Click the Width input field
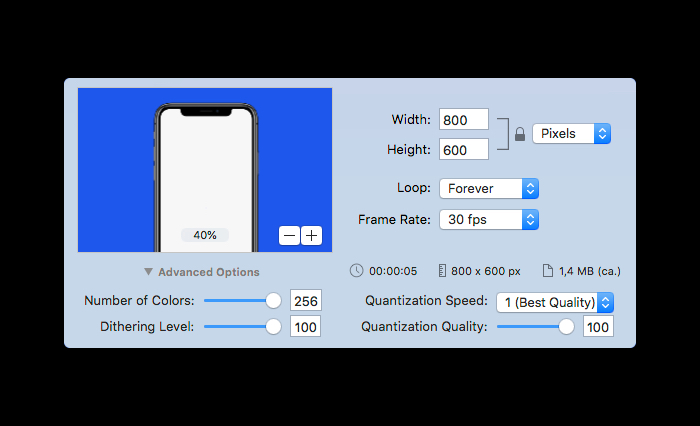700x426 pixels. (x=464, y=119)
